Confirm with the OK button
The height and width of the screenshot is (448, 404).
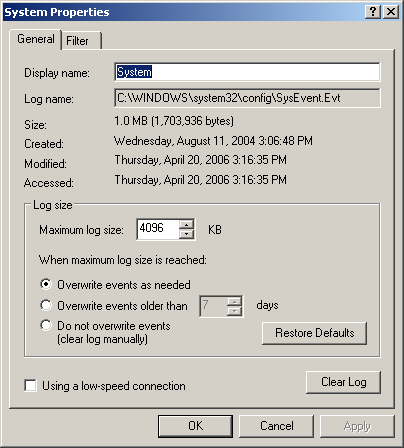point(195,426)
